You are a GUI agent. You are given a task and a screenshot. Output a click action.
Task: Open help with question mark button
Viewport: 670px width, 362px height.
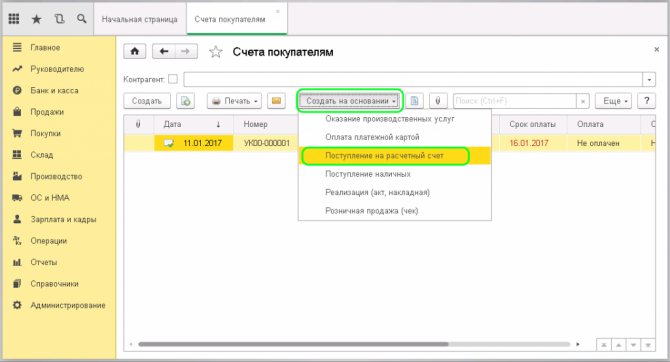pos(646,101)
